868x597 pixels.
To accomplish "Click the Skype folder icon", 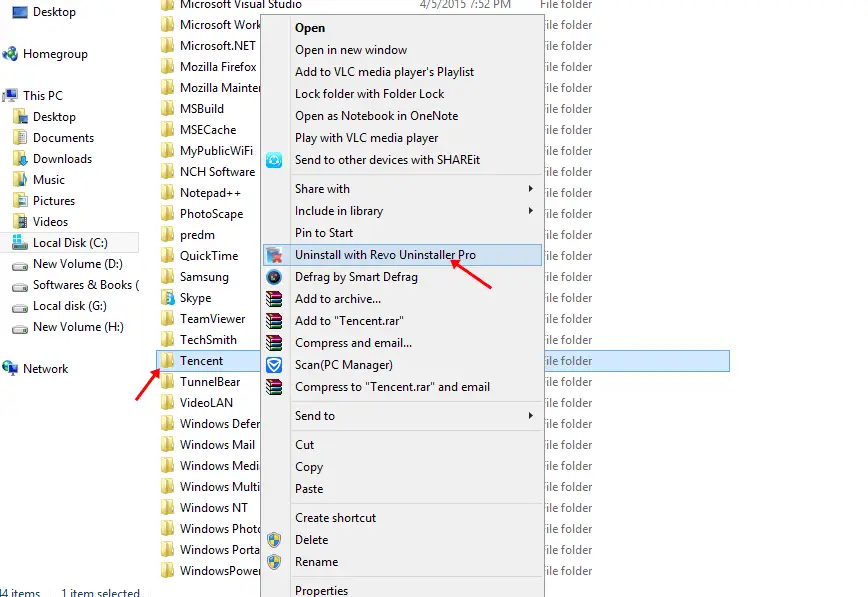I will click(x=167, y=298).
